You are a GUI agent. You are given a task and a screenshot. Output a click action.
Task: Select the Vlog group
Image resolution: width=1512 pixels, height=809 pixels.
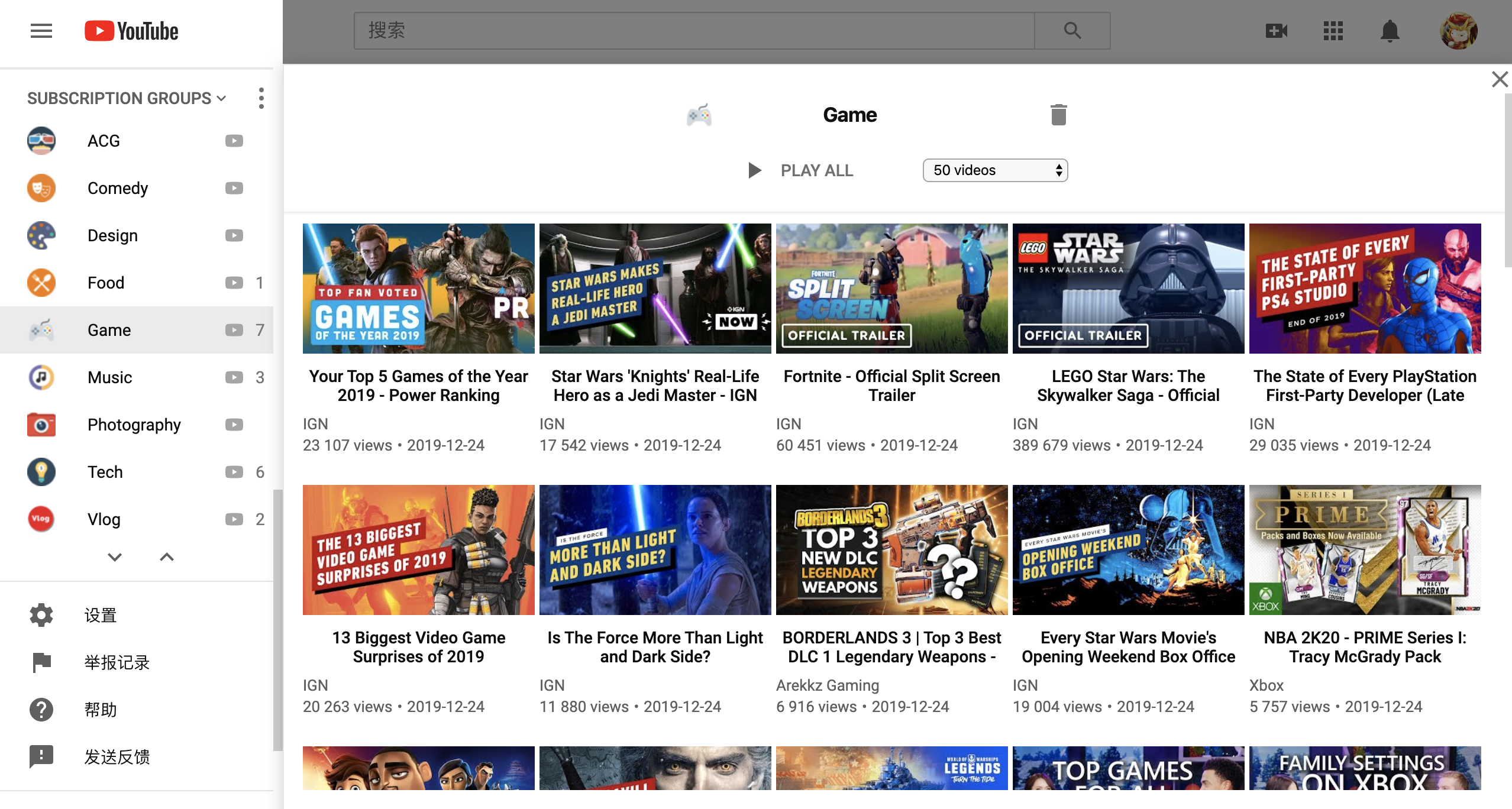(137, 519)
